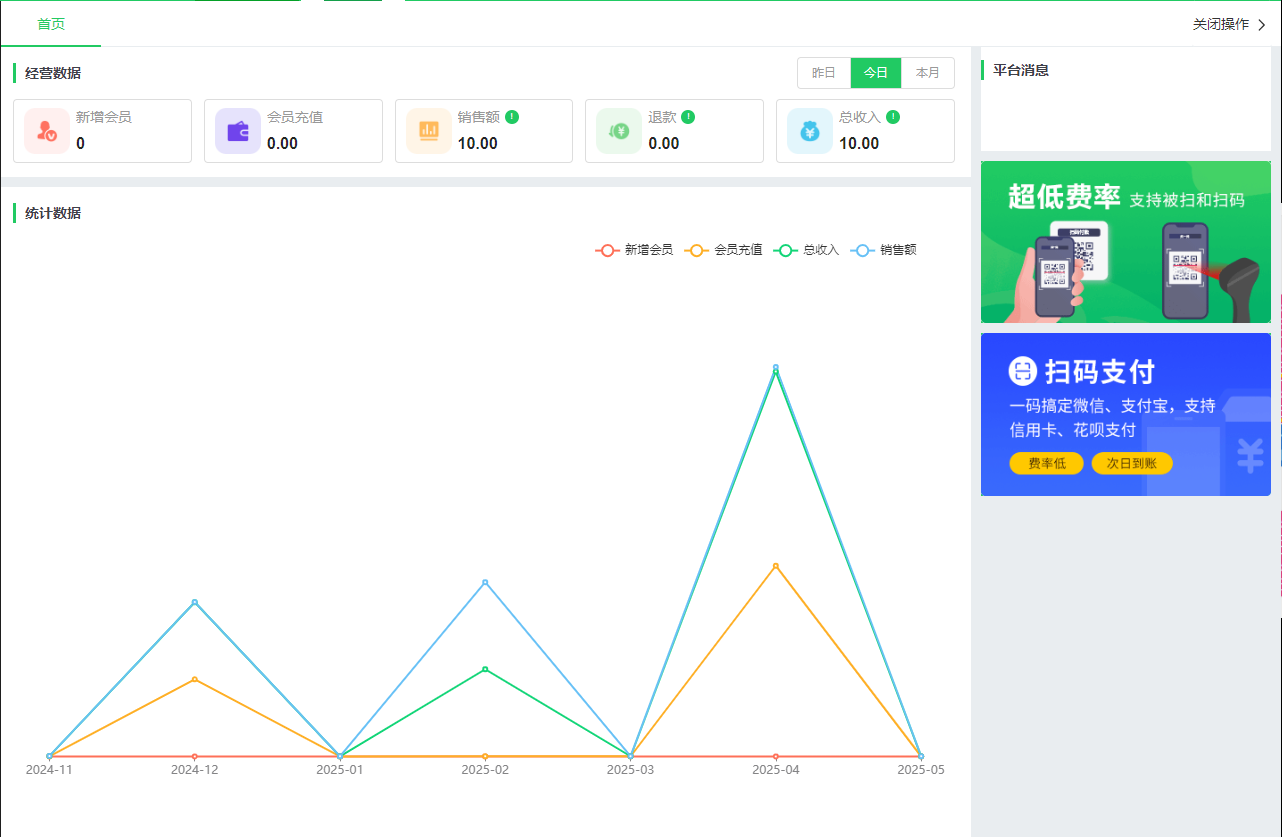Switch to the 首页 tab

point(51,24)
